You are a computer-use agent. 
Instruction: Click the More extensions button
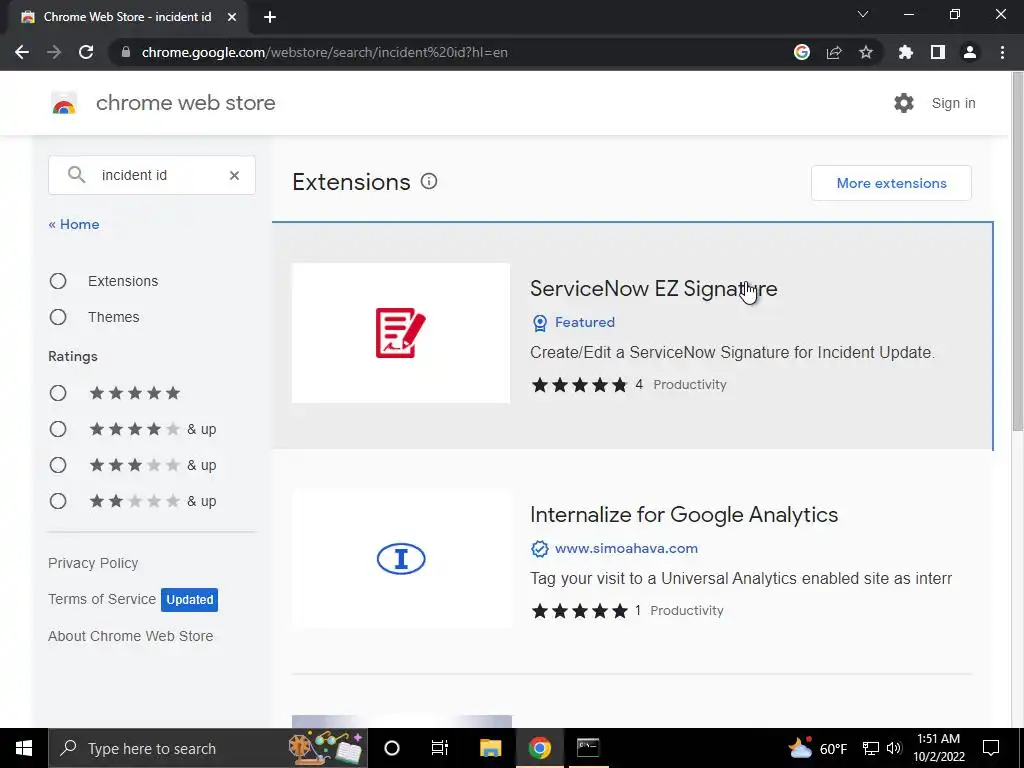(891, 183)
